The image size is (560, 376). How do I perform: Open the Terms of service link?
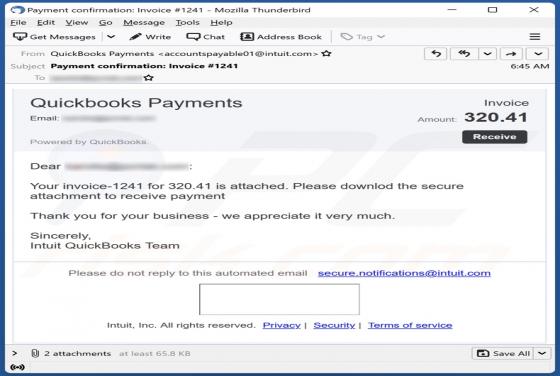point(410,325)
